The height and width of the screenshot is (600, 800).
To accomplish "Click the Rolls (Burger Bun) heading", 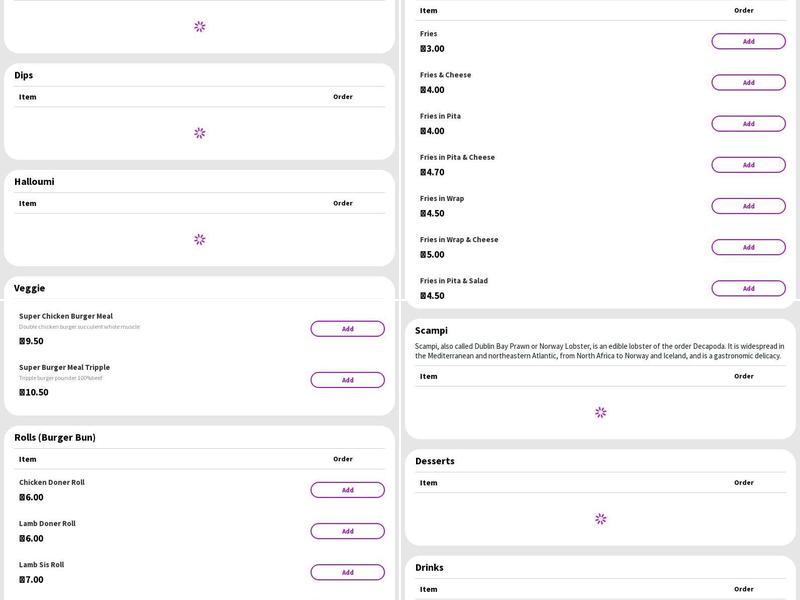I will point(55,438).
